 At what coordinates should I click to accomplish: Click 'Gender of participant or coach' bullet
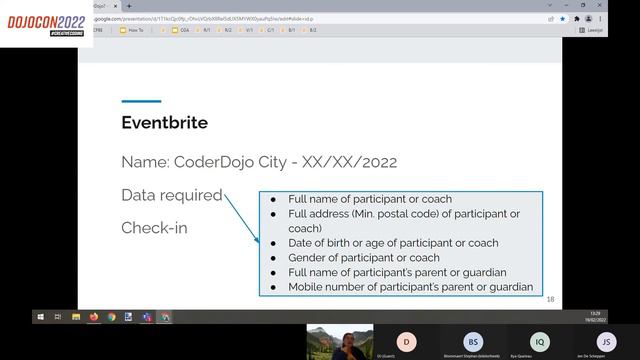[364, 258]
